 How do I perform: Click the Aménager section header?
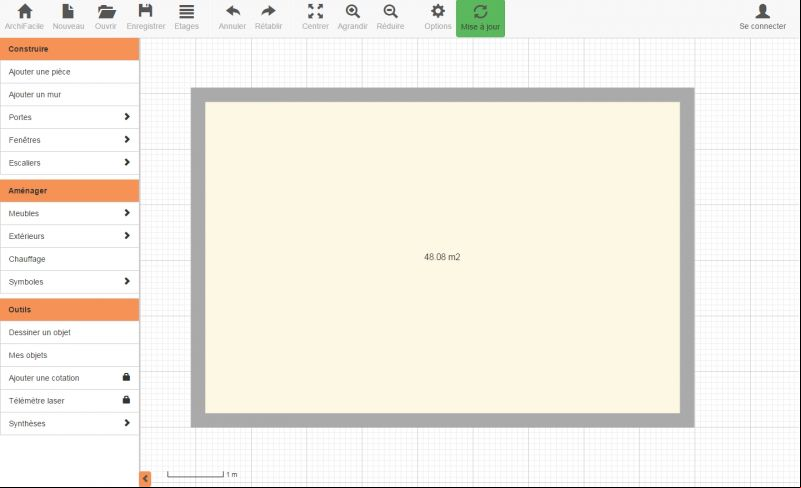coord(69,191)
